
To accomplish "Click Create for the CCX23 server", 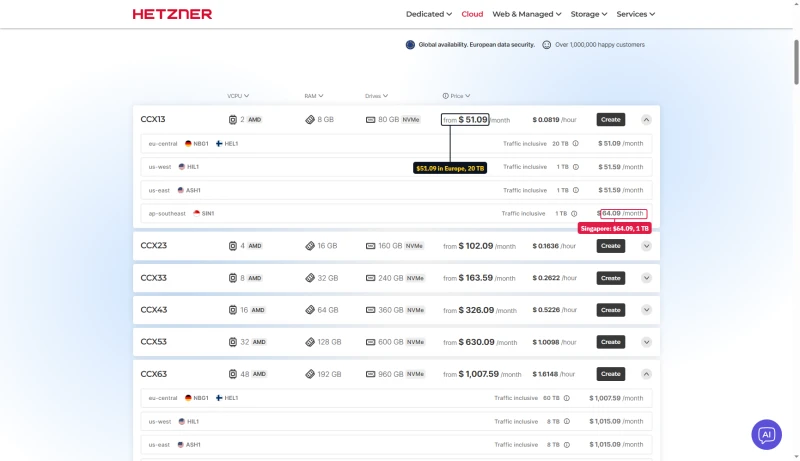I will pos(611,246).
